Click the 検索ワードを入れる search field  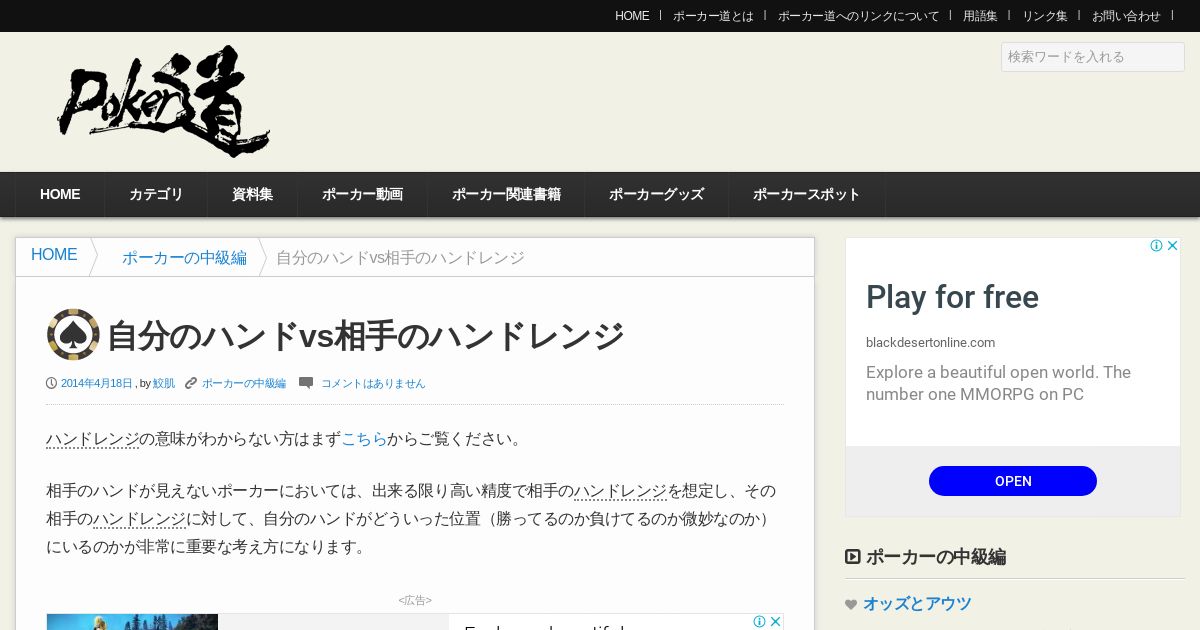(x=1093, y=57)
